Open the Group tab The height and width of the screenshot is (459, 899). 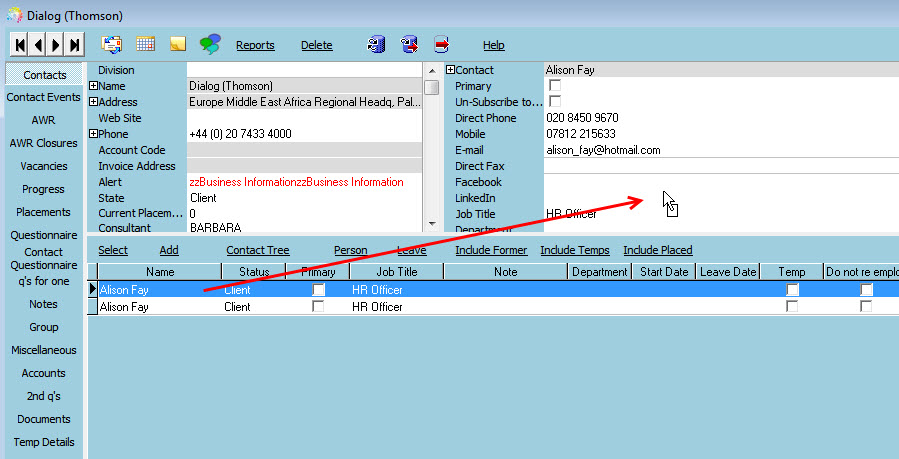pyautogui.click(x=44, y=327)
